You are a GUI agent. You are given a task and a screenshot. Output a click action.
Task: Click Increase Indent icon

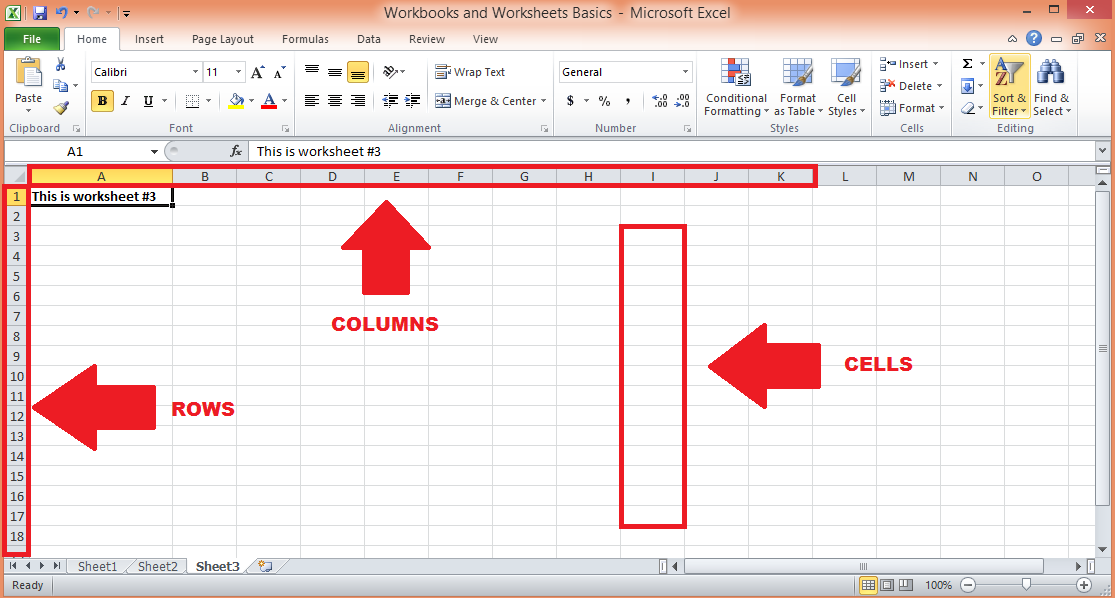coord(412,101)
